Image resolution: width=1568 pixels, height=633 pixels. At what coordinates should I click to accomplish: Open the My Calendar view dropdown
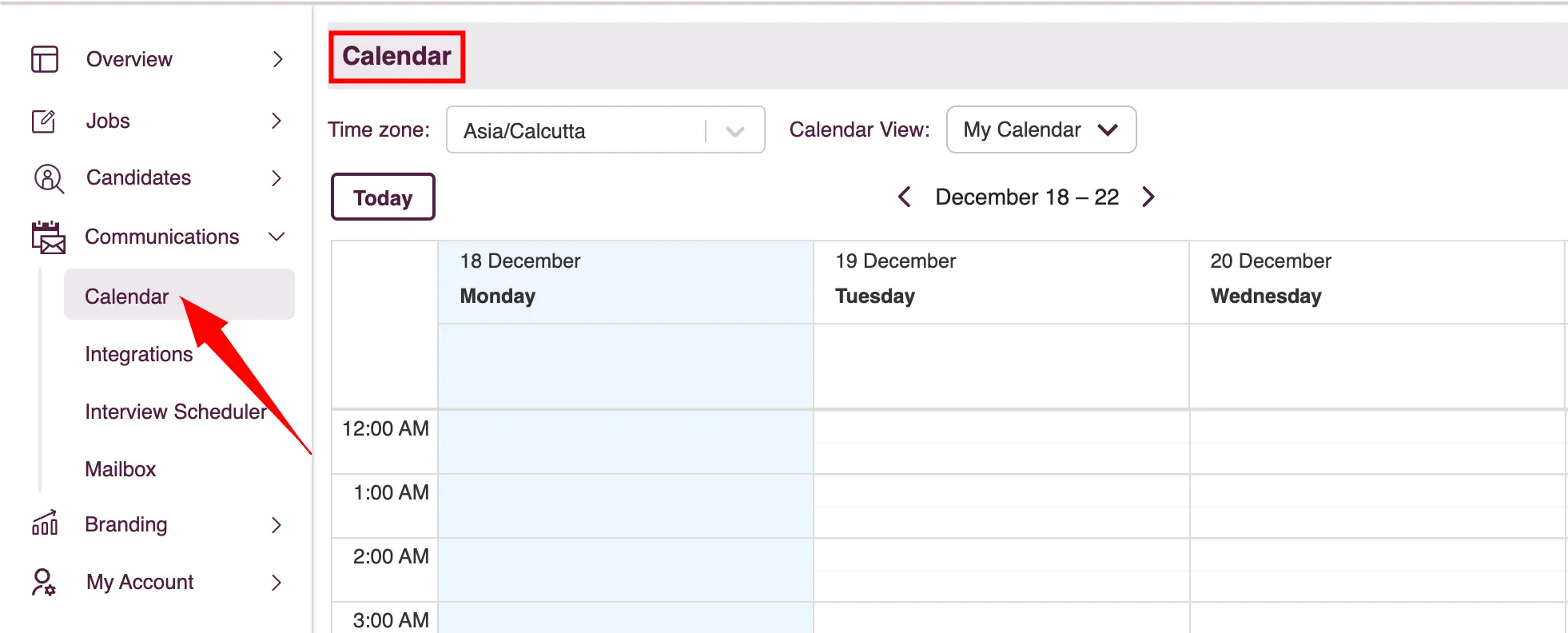(1041, 129)
